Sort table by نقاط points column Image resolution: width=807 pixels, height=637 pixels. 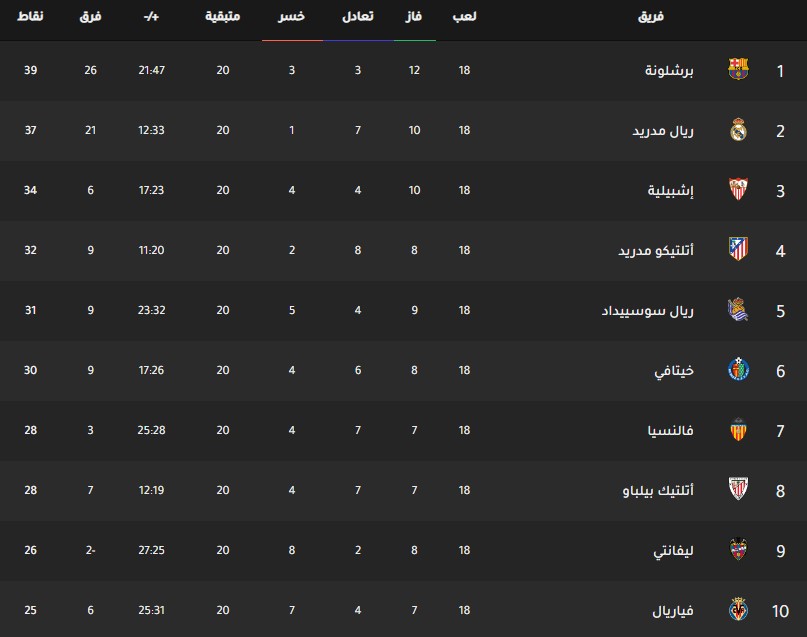(x=30, y=16)
